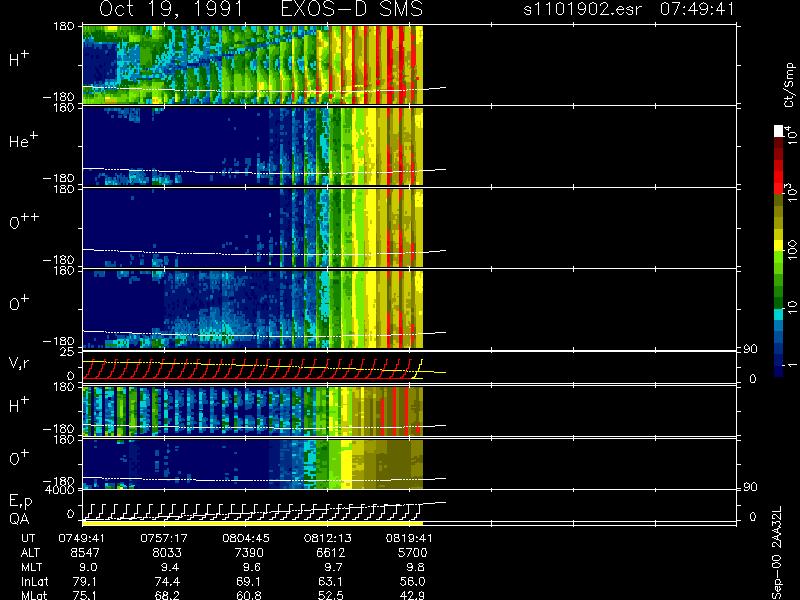Click the file name 's1101902.esr'

pos(582,9)
